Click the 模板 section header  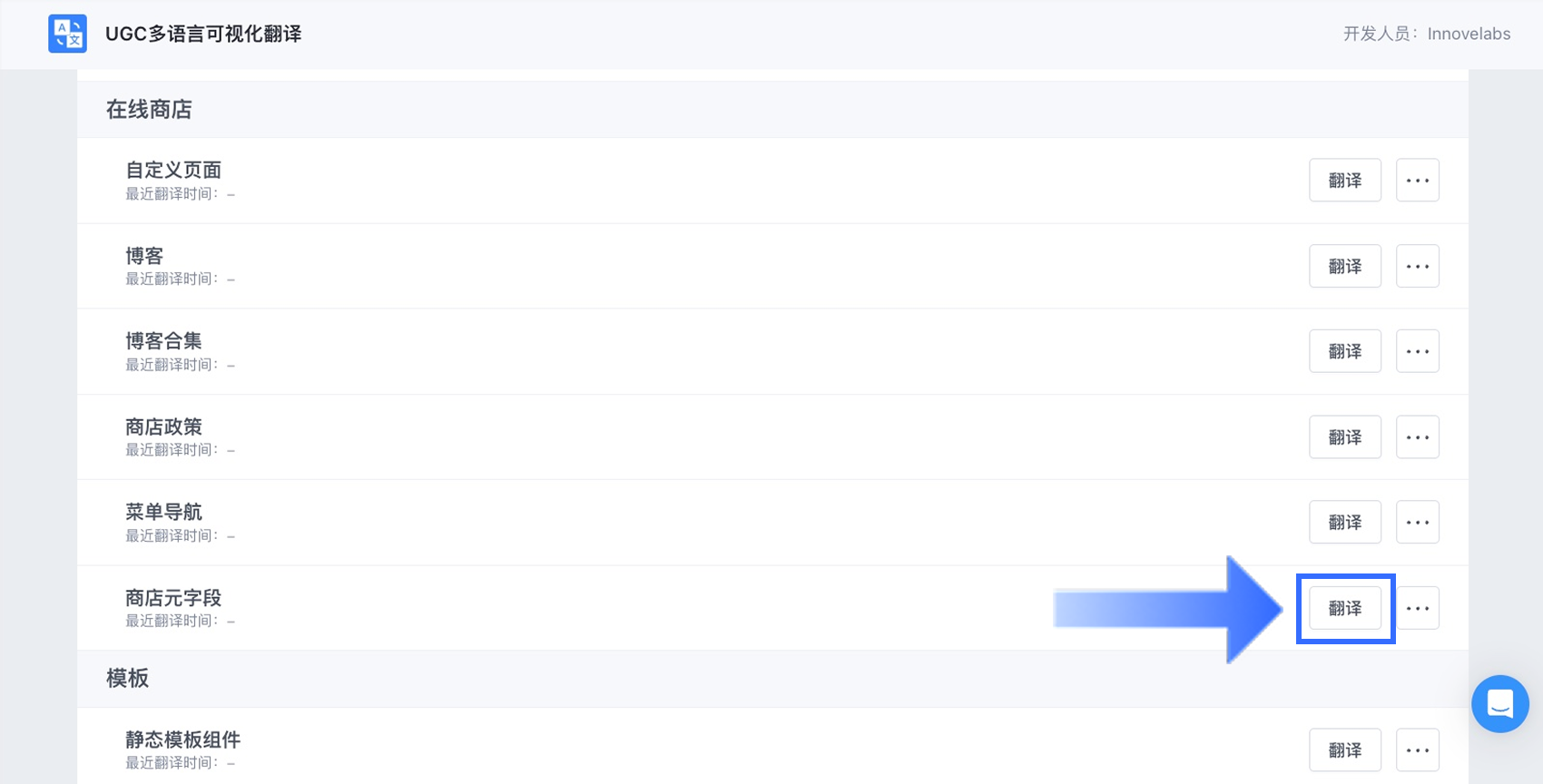click(127, 679)
